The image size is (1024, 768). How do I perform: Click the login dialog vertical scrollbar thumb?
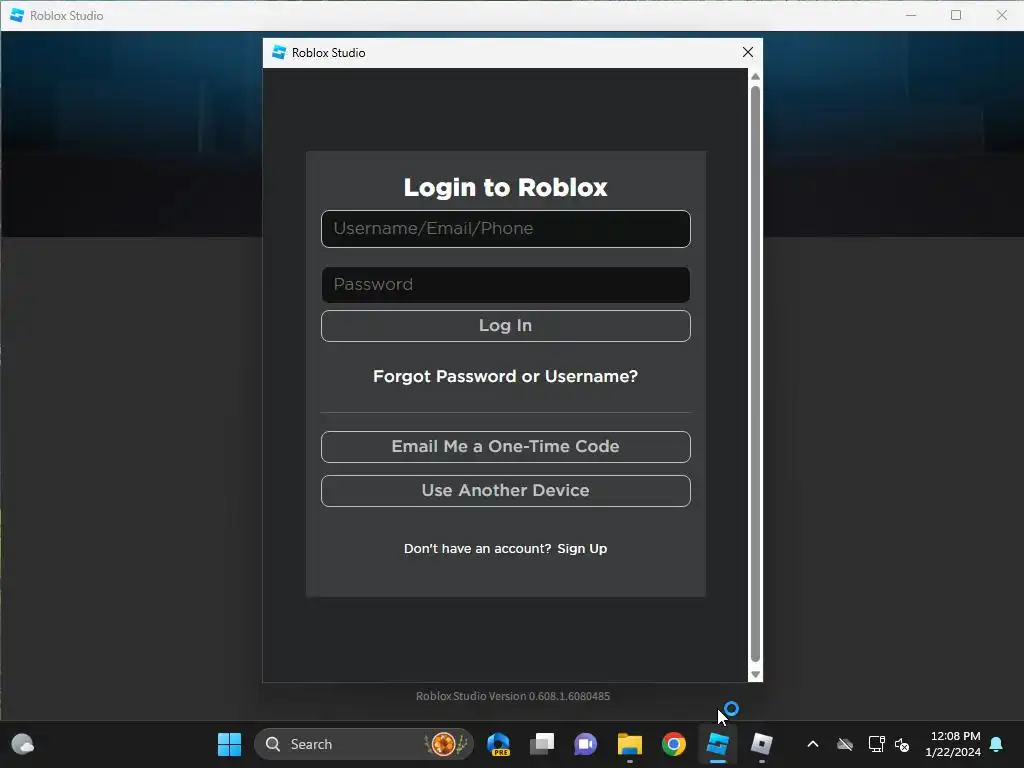pyautogui.click(x=756, y=374)
